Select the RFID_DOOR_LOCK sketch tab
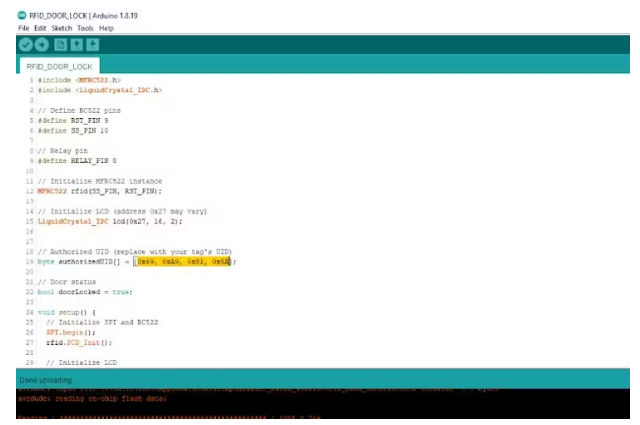640x425 pixels. pos(59,66)
